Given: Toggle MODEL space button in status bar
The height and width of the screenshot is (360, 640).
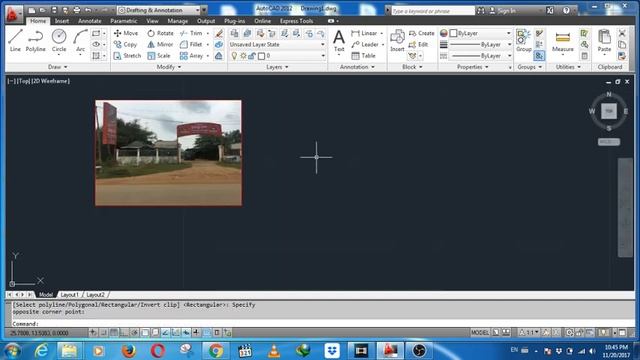Looking at the screenshot, I should 480,333.
